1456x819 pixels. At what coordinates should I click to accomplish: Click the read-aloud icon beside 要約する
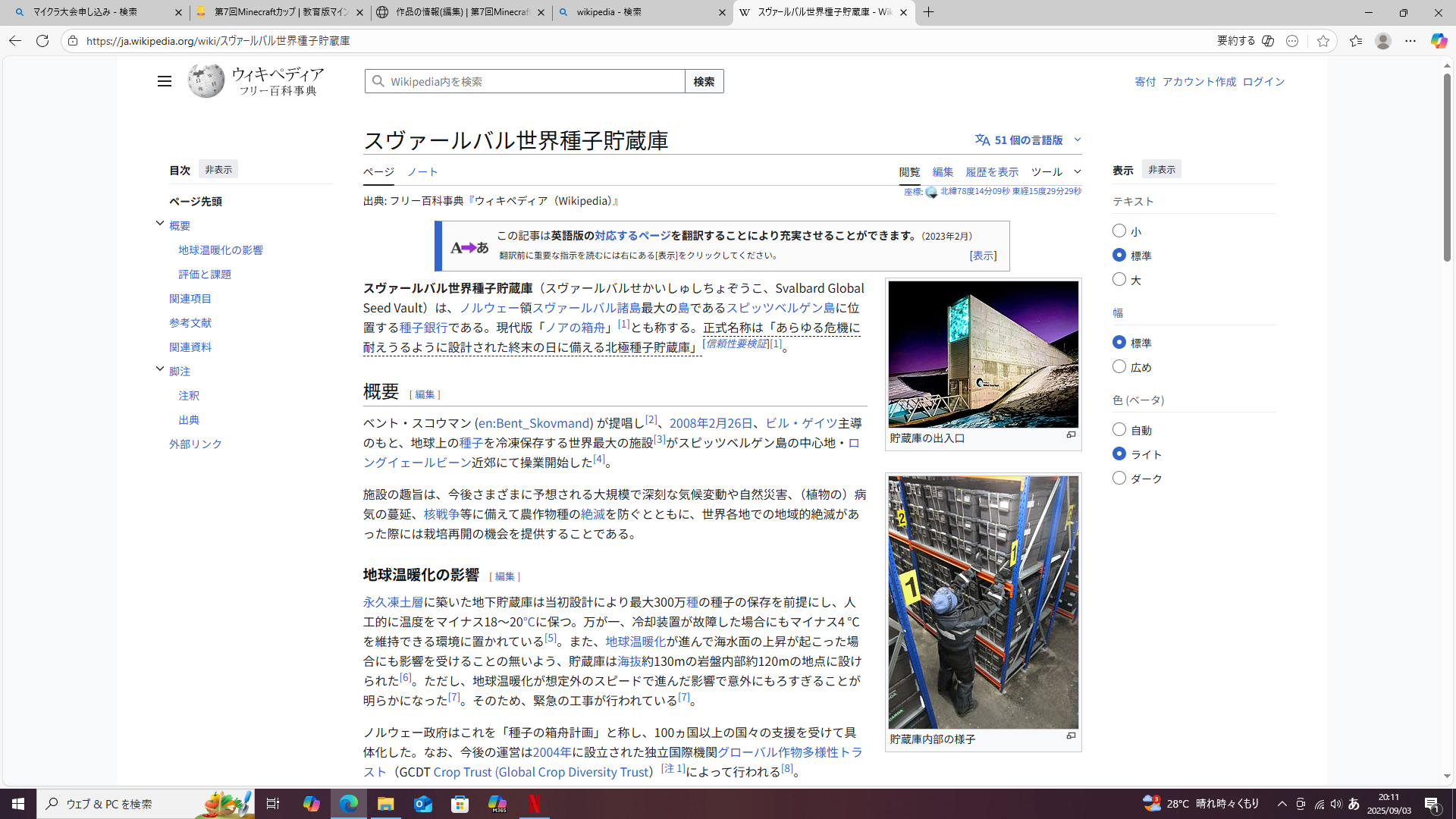point(1268,41)
